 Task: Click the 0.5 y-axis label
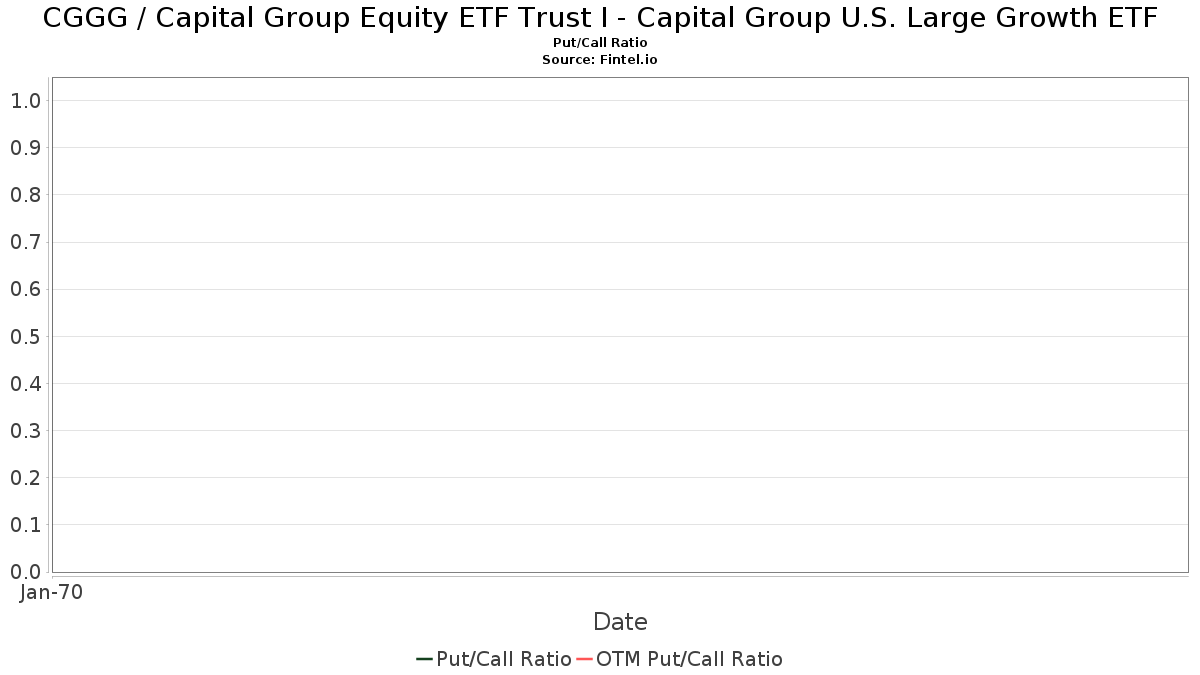pos(25,336)
